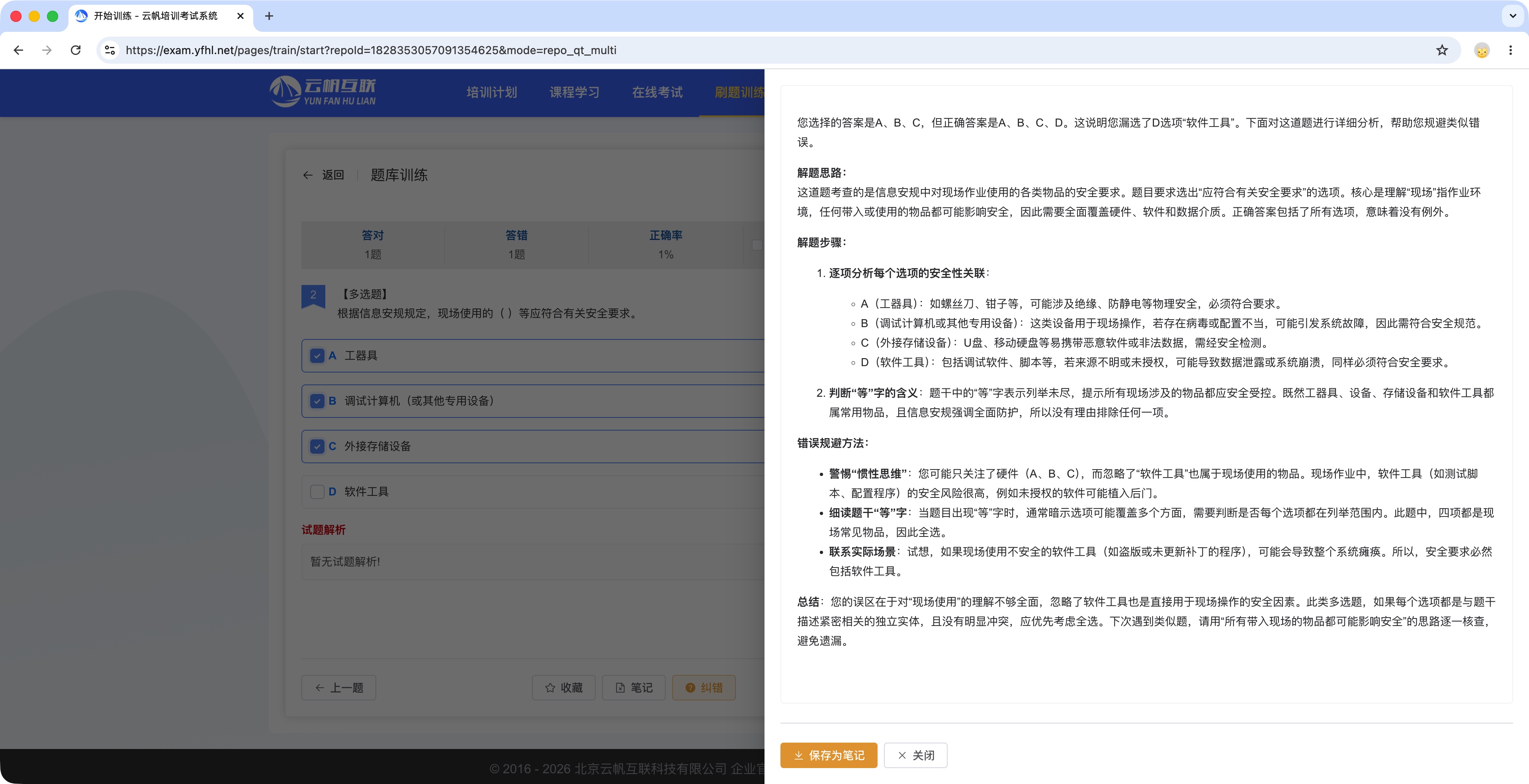Click the address bar URL
The height and width of the screenshot is (784, 1529).
[x=371, y=51]
